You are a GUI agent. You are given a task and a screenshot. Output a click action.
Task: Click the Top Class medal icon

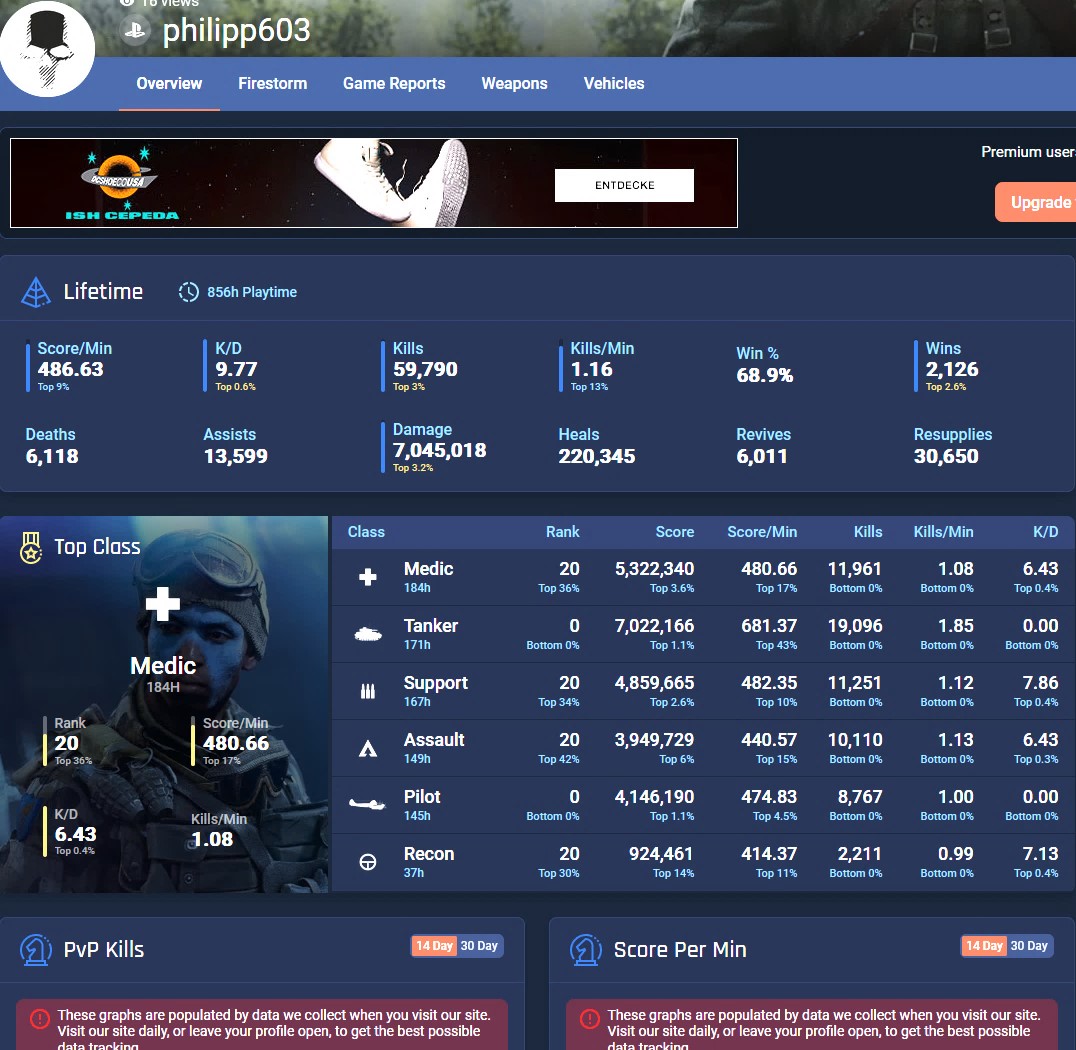point(31,547)
